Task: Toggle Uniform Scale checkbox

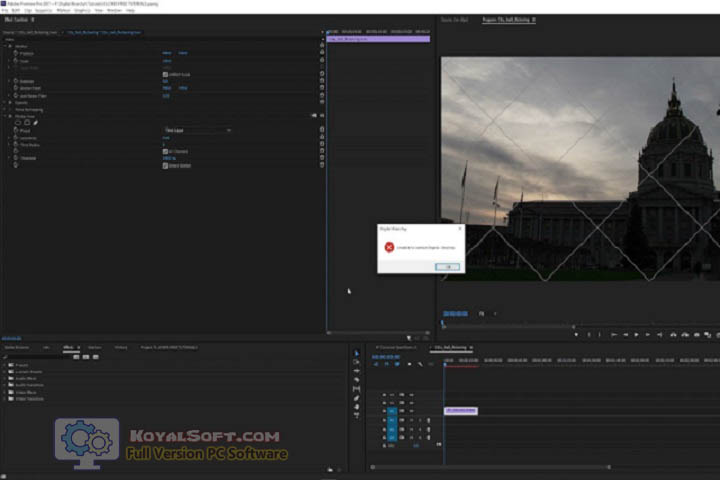Action: pos(165,74)
